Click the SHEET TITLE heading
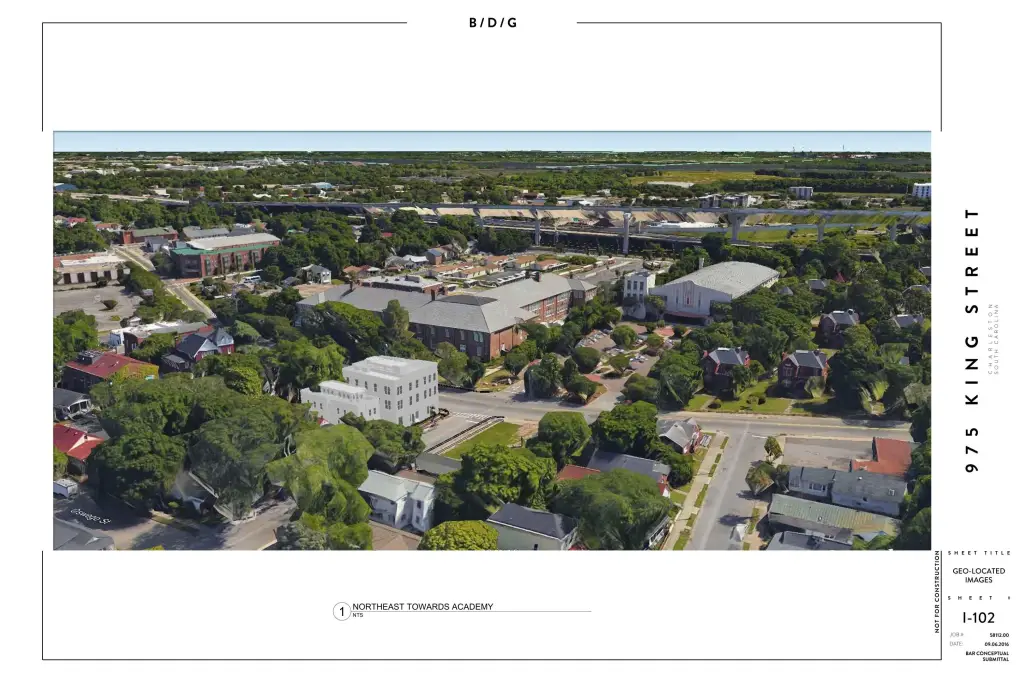 coord(979,553)
